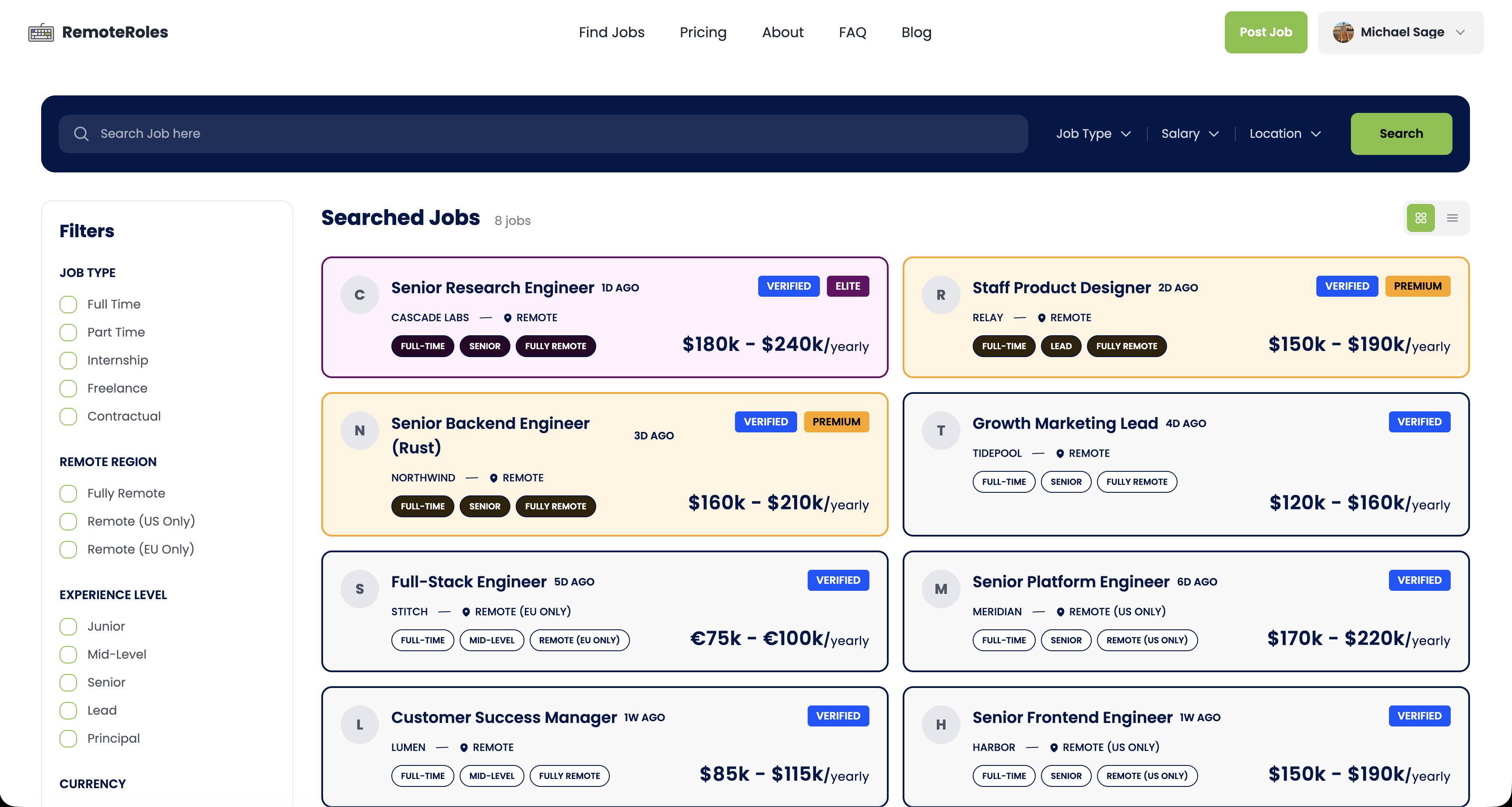Image resolution: width=1512 pixels, height=807 pixels.
Task: Open the Location dropdown
Action: (x=1284, y=134)
